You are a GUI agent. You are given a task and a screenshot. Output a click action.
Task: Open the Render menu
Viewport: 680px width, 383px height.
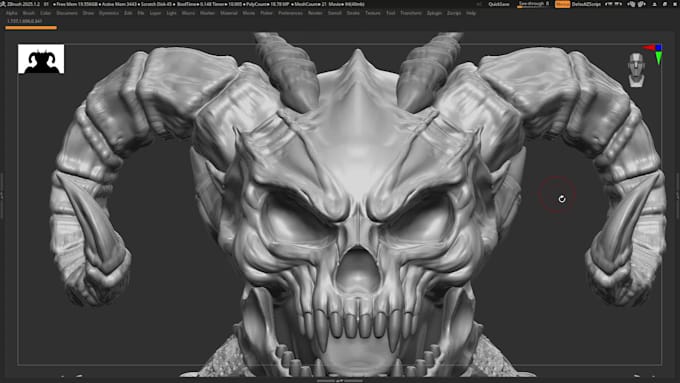[x=315, y=13]
